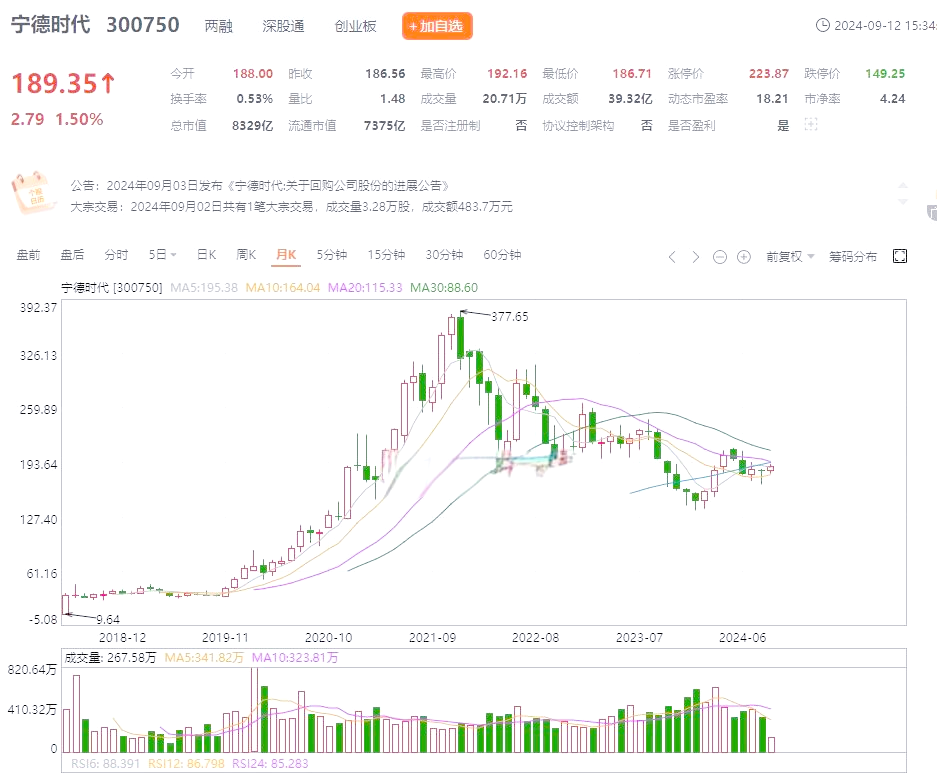Click the RSI24: 85.283 label
937x773 pixels.
click(x=270, y=763)
